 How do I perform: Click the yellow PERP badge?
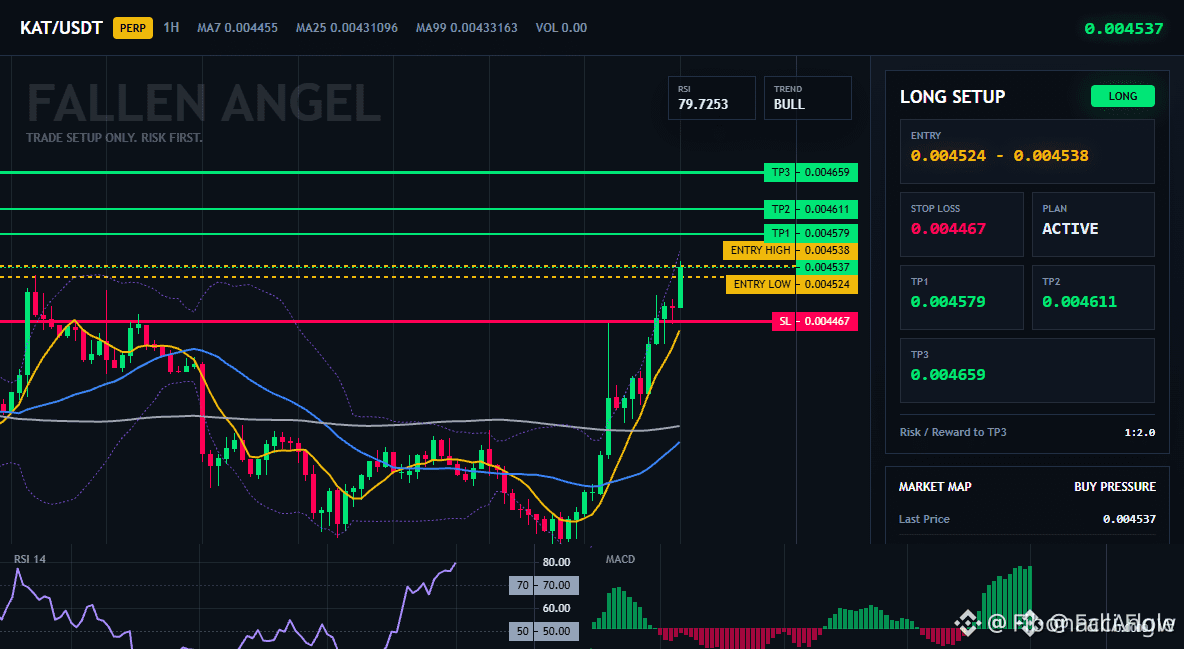(133, 28)
